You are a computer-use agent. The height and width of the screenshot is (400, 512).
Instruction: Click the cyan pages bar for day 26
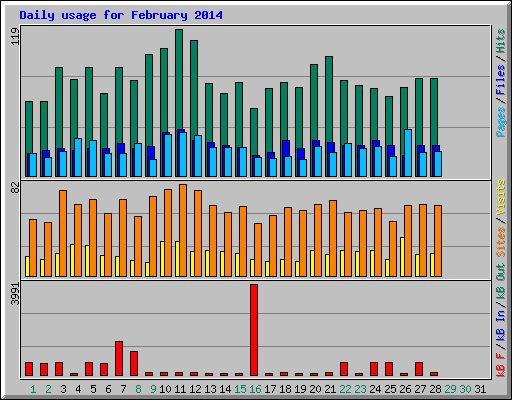pos(408,153)
